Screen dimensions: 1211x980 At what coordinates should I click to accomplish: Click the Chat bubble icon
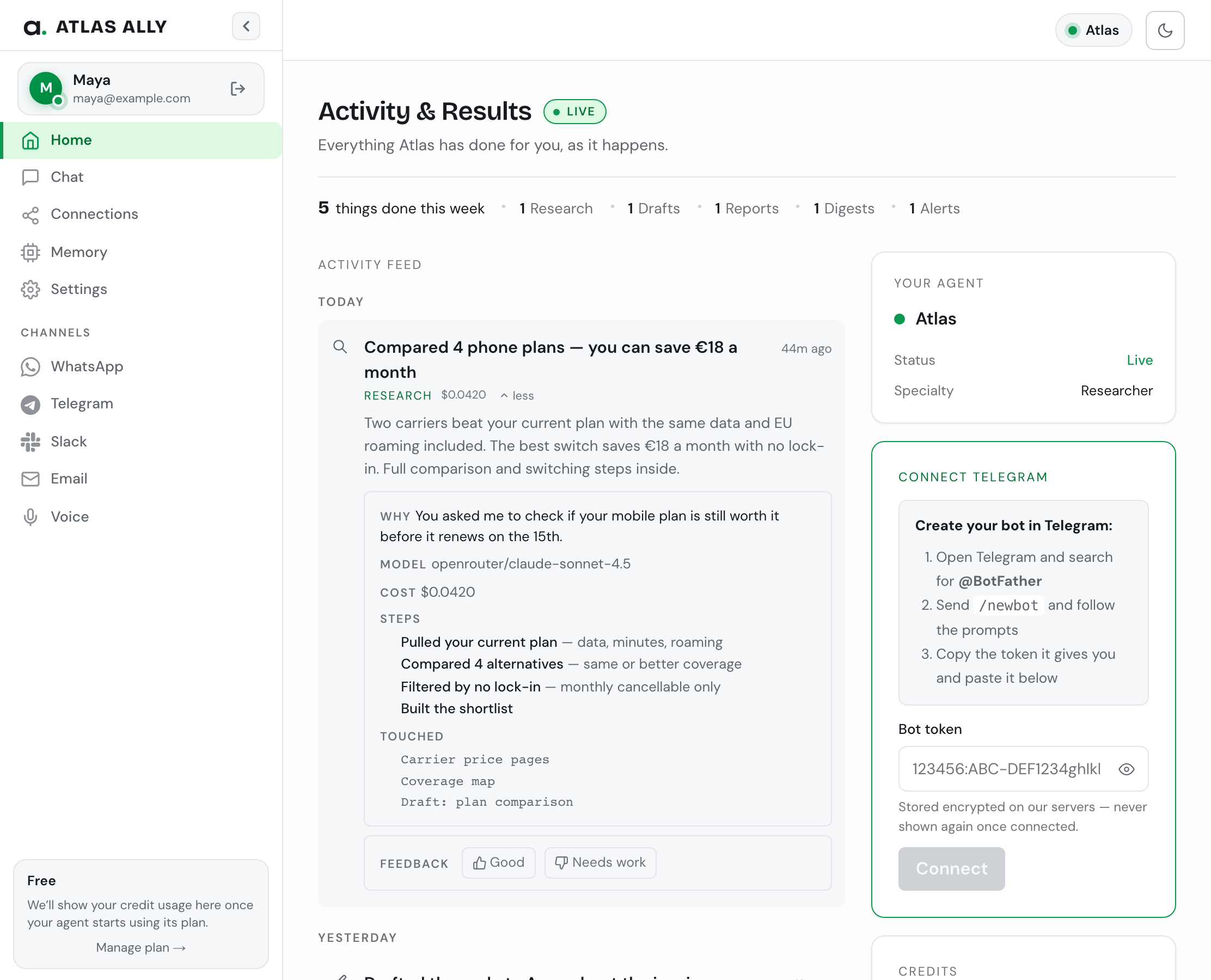click(30, 177)
